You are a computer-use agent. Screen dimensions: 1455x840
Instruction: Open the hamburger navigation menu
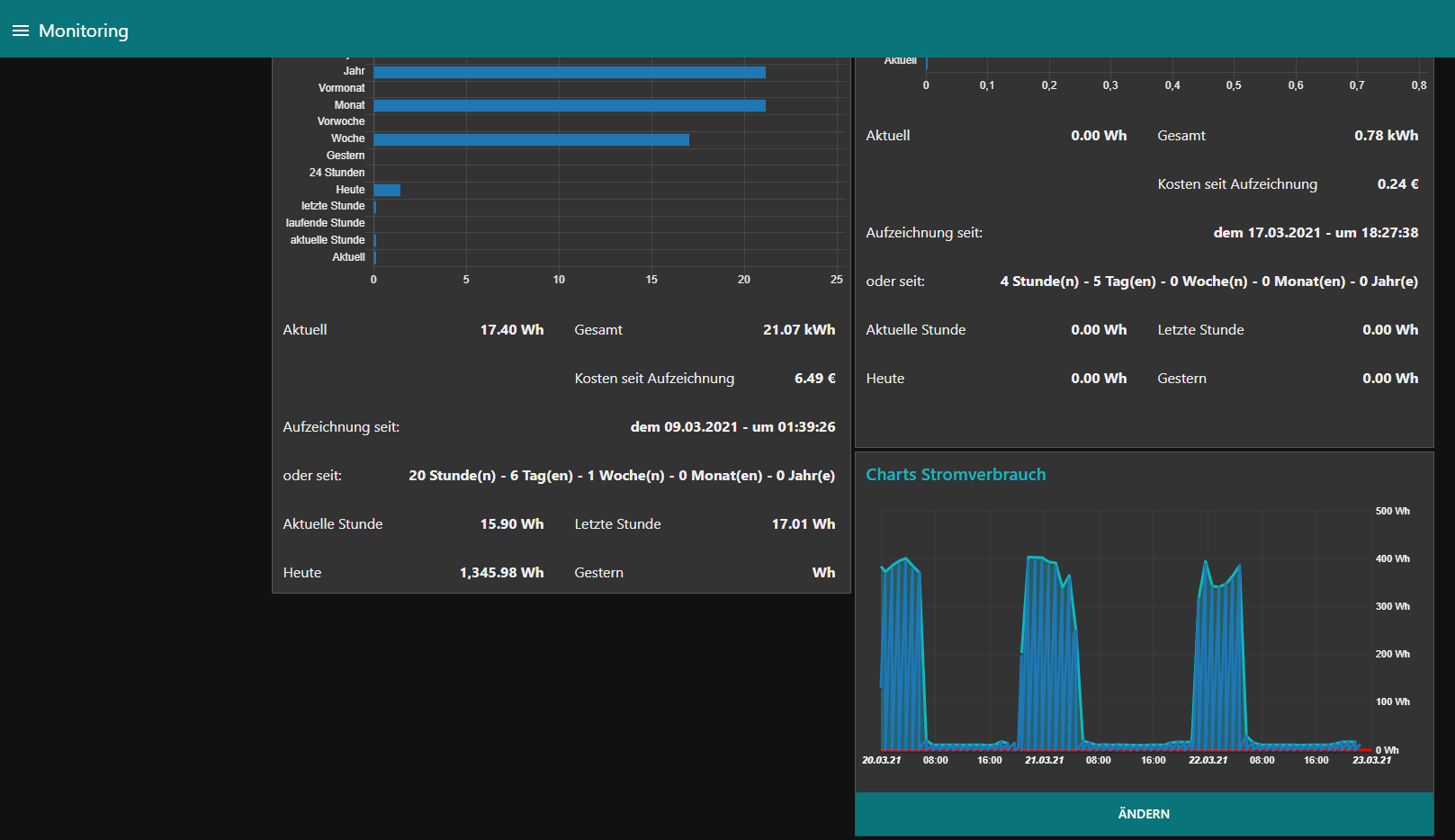pos(20,31)
